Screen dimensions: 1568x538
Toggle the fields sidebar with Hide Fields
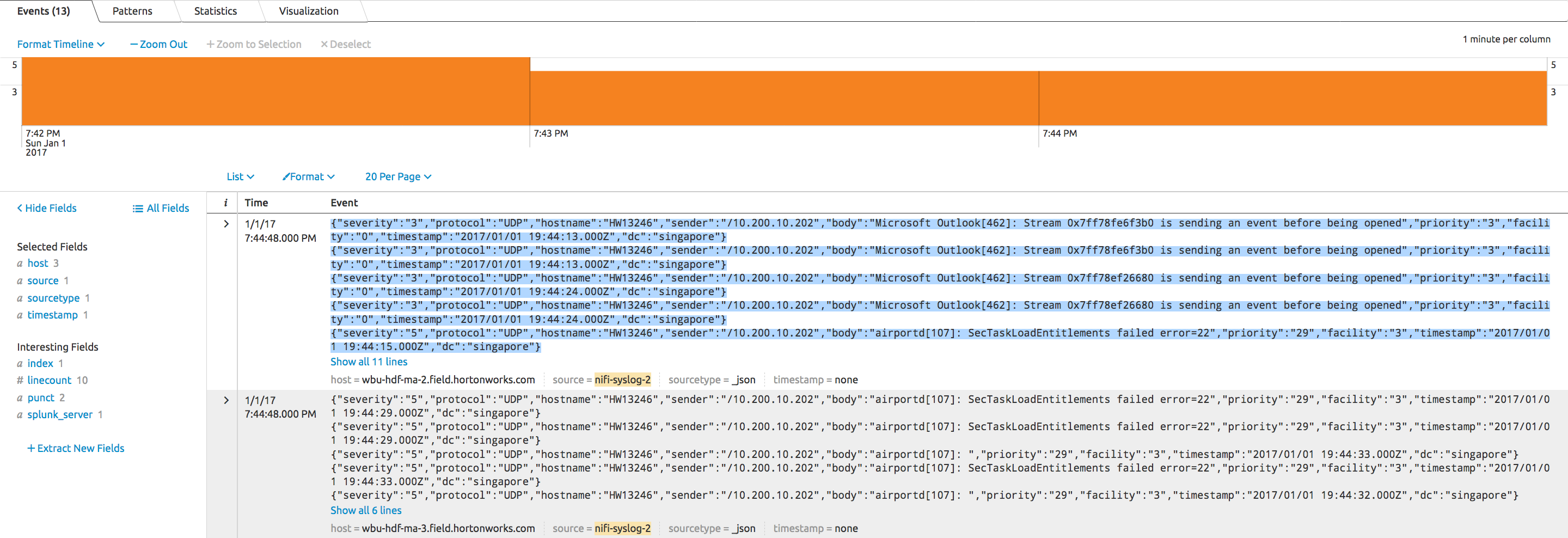[x=46, y=208]
